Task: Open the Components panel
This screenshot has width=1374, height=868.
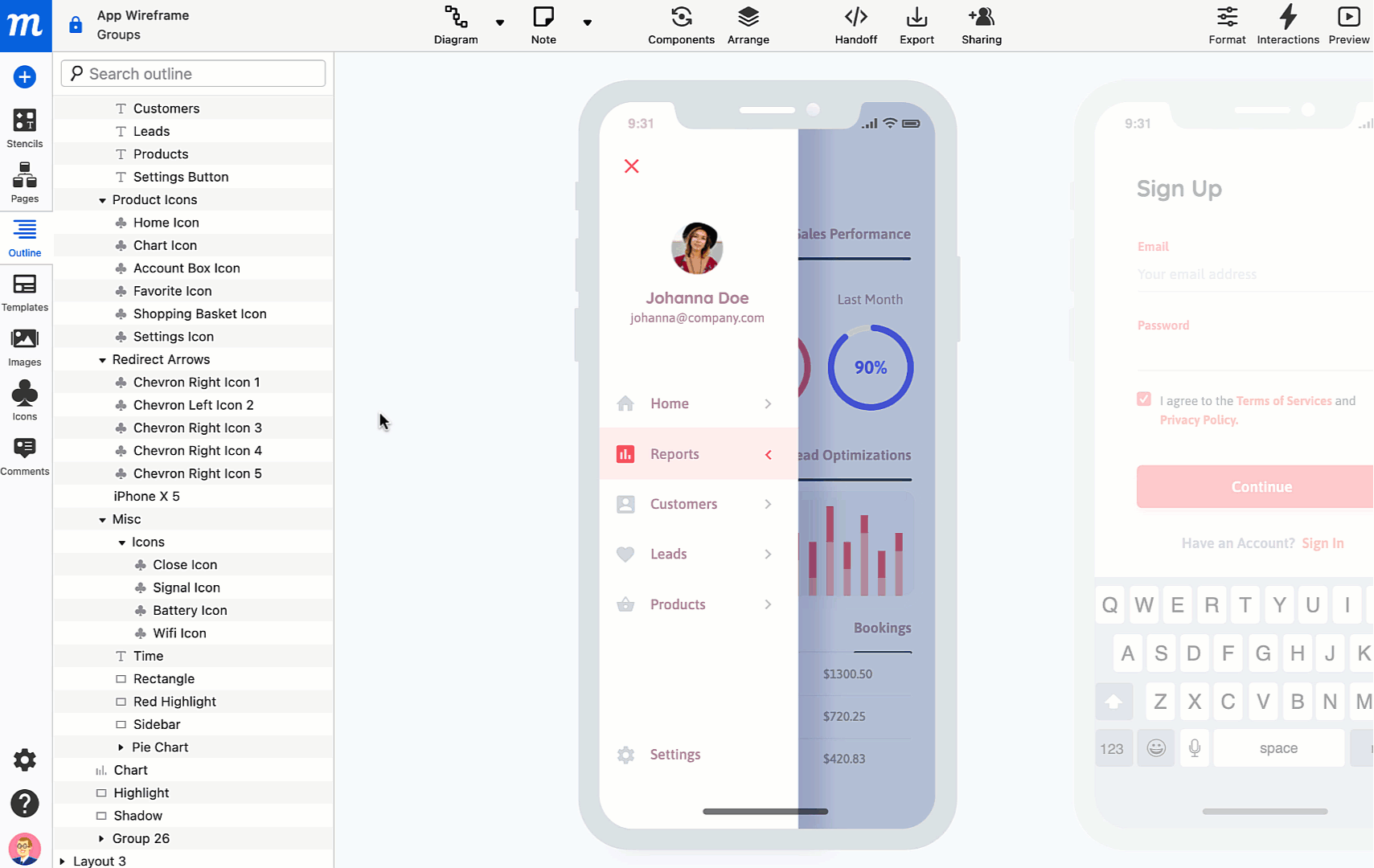Action: pos(681,25)
